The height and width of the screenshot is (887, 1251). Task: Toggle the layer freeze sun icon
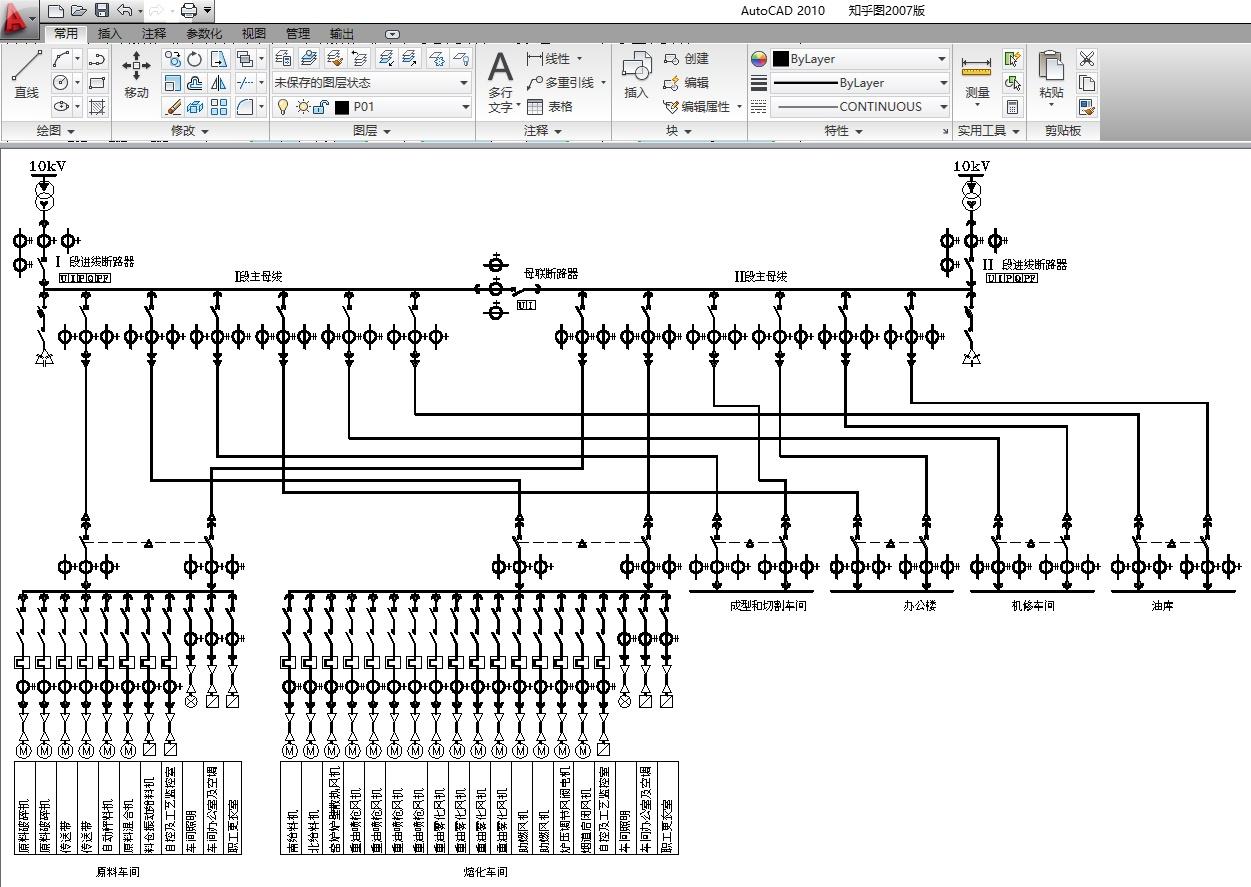(x=302, y=107)
